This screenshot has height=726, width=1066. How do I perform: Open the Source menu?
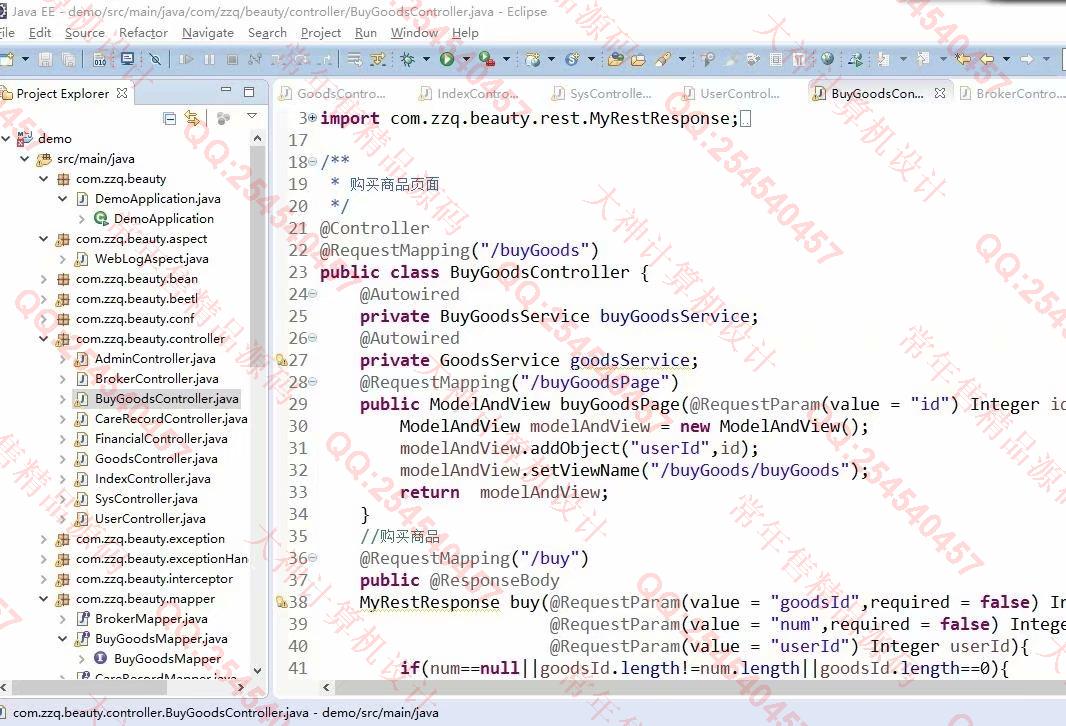[x=84, y=33]
